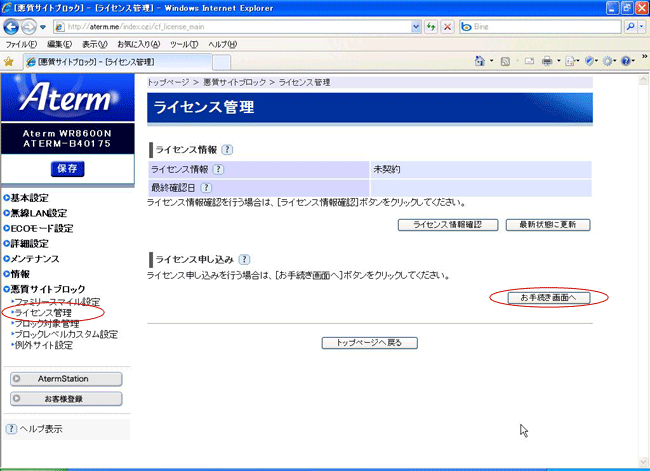The width and height of the screenshot is (650, 471).
Task: Click the ヘルプ表示 help icon in sidebar
Action: (11, 428)
